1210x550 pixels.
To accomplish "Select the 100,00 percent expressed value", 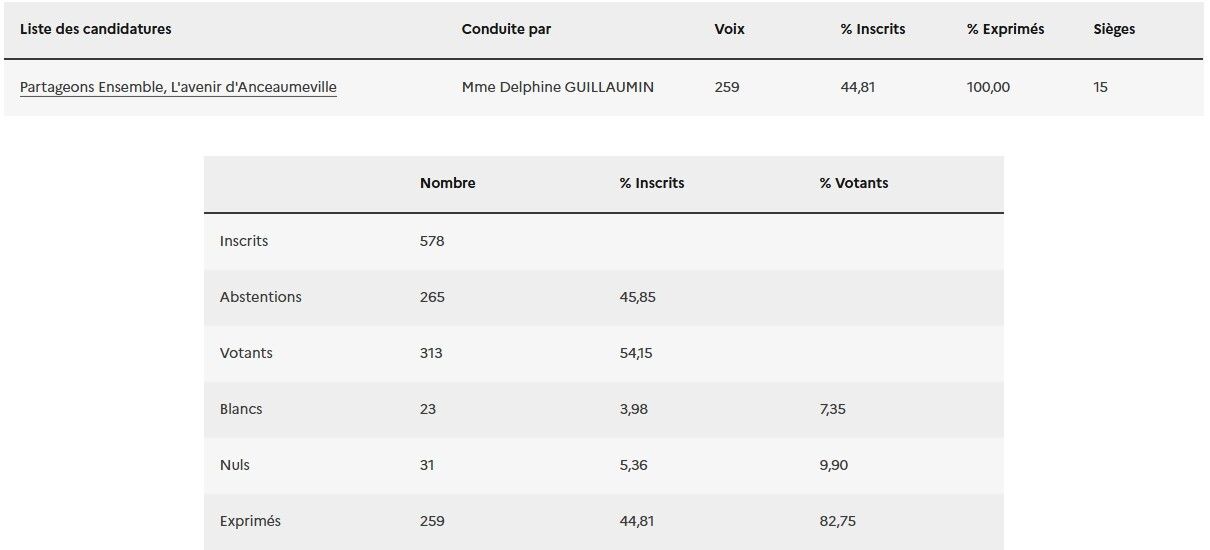I will (x=988, y=88).
